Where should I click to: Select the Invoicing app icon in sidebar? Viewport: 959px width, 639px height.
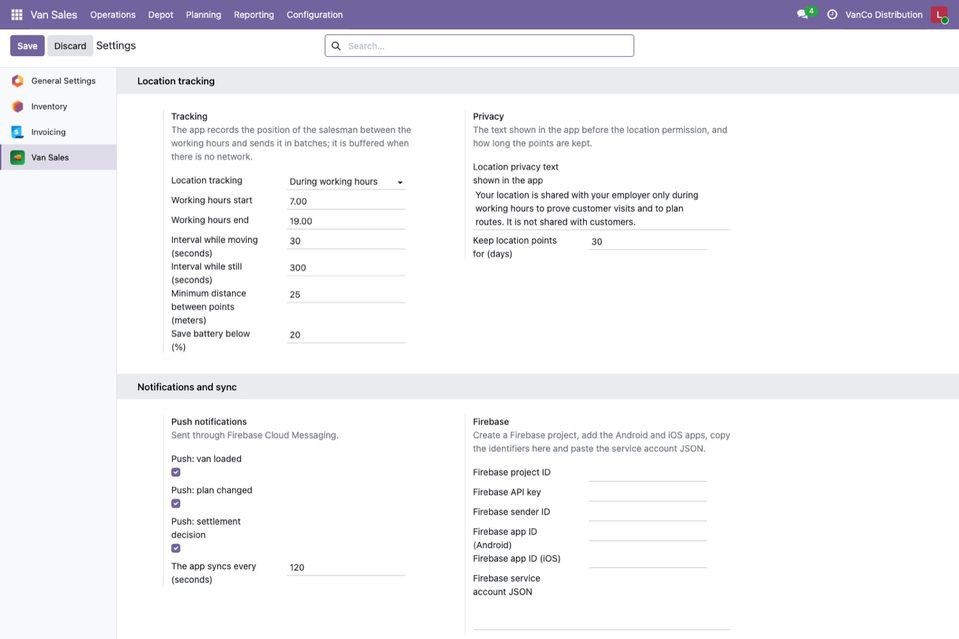click(x=18, y=132)
